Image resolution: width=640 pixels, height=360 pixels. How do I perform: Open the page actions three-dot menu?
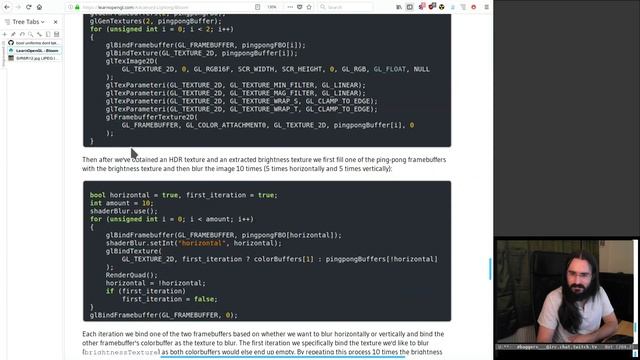click(290, 7)
